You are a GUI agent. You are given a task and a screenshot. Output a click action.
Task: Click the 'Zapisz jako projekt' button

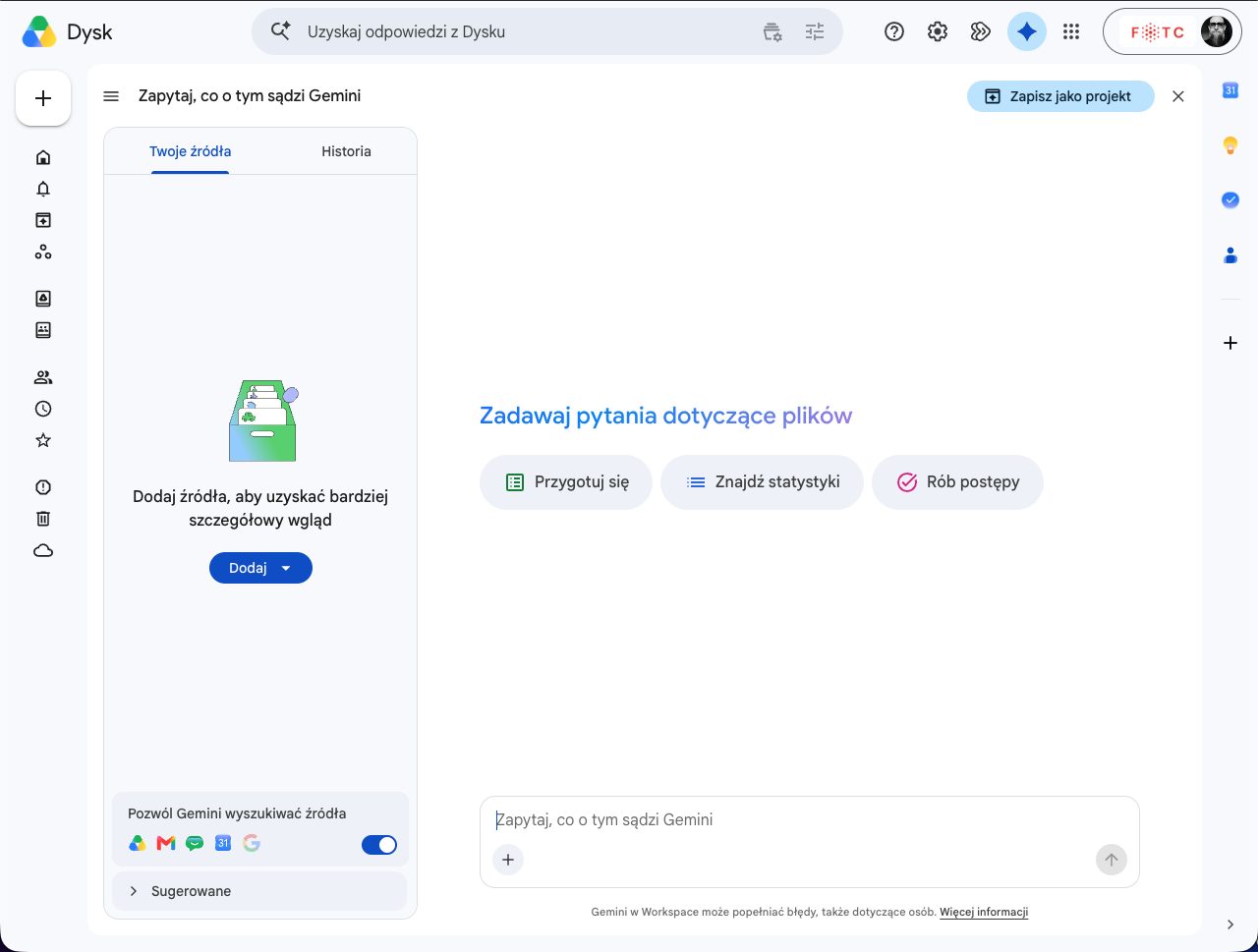[x=1060, y=96]
